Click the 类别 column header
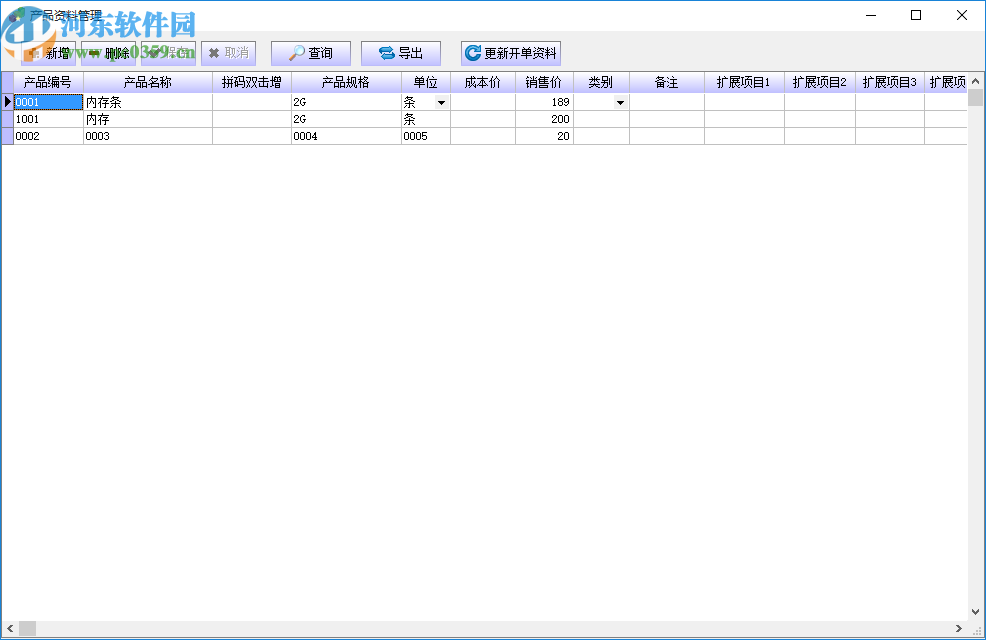 [601, 82]
